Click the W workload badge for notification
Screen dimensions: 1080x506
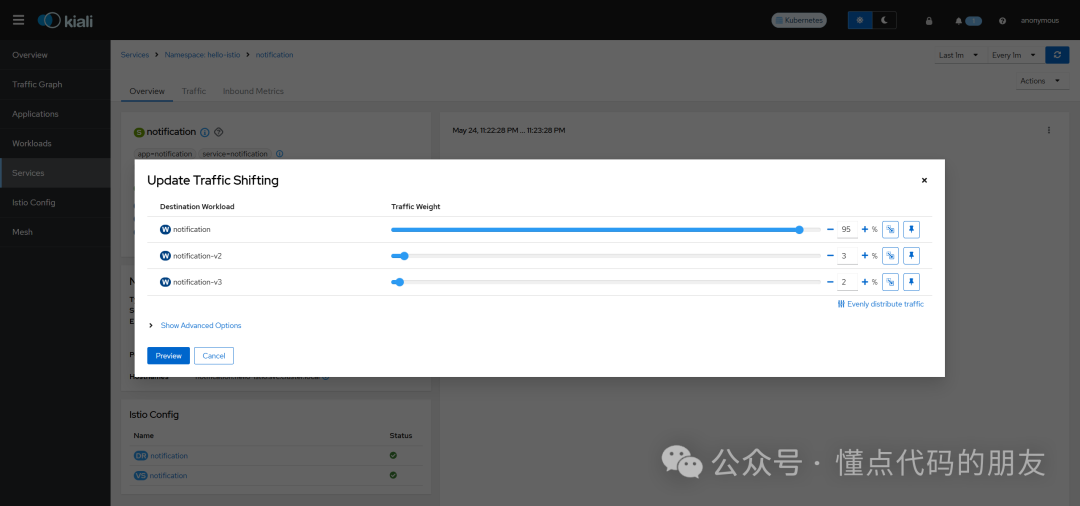pyautogui.click(x=165, y=229)
